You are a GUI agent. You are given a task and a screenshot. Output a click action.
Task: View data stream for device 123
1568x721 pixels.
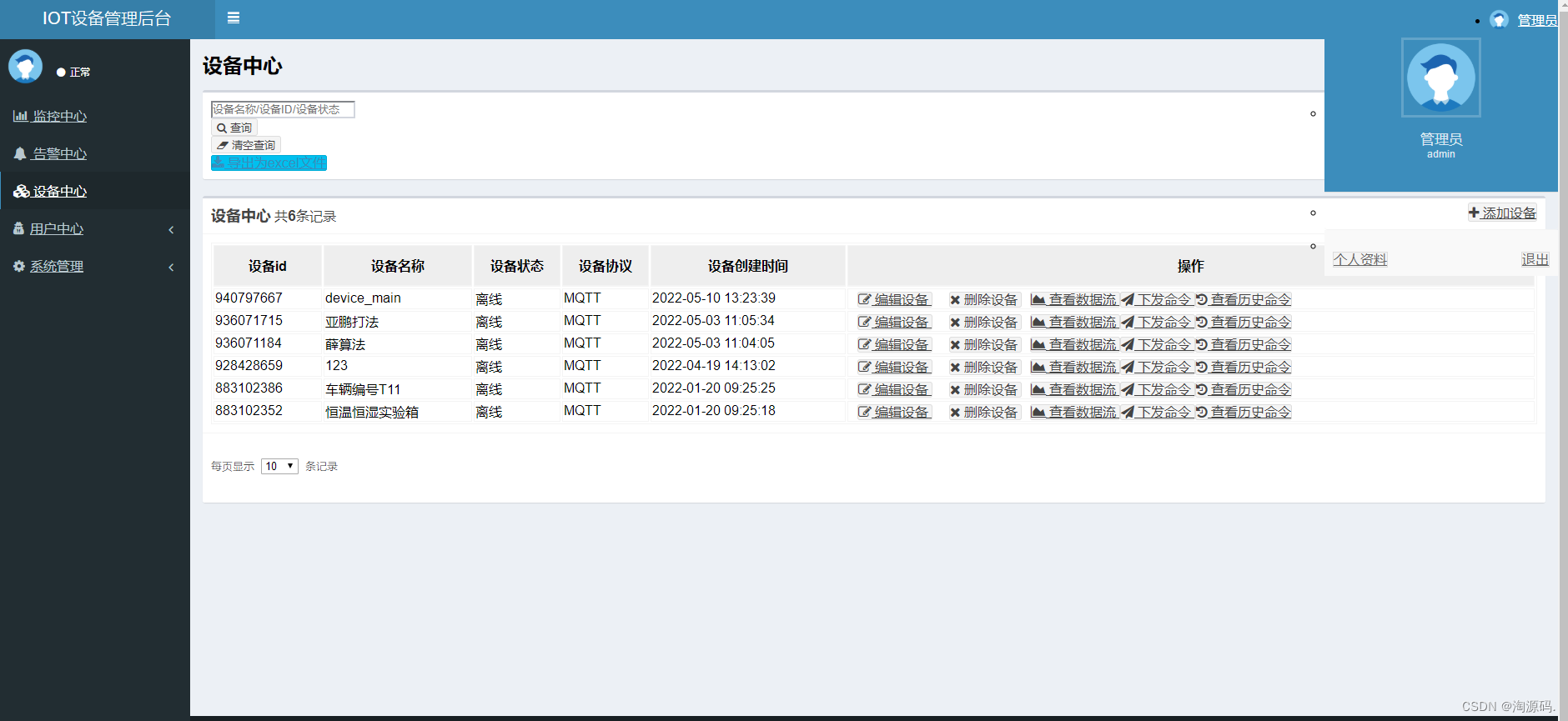pos(1074,367)
